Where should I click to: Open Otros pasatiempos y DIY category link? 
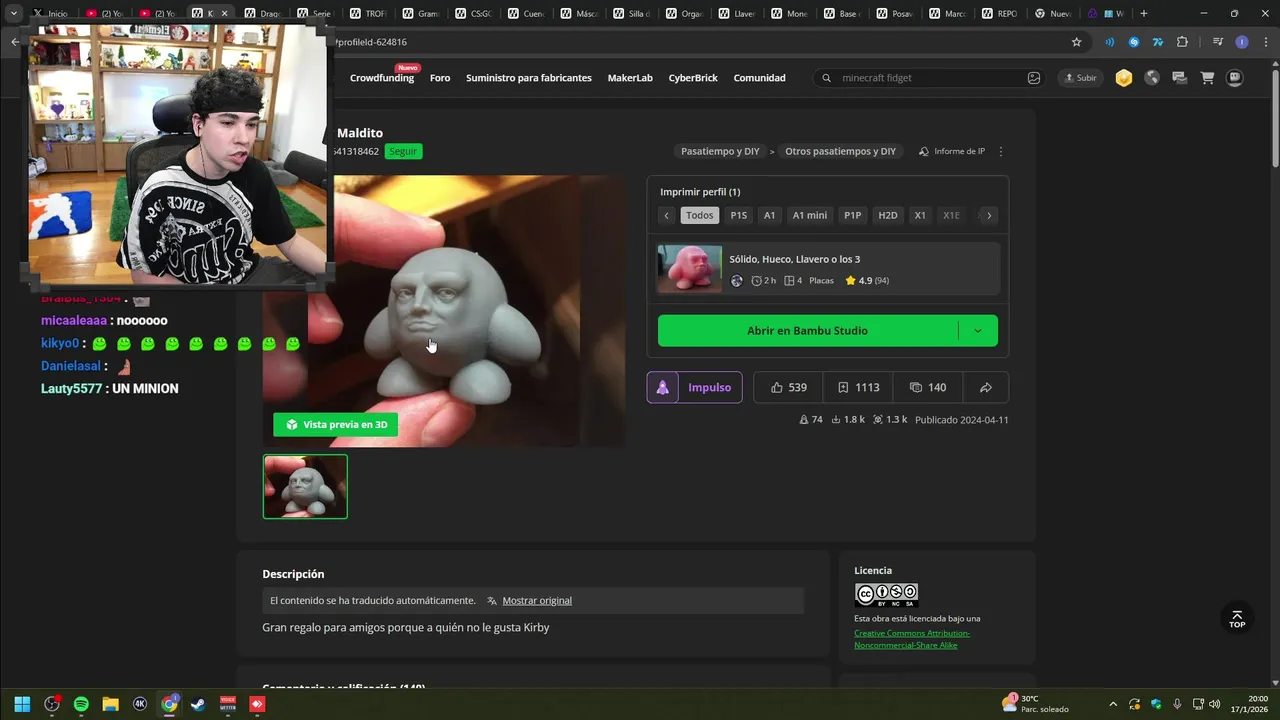[840, 152]
